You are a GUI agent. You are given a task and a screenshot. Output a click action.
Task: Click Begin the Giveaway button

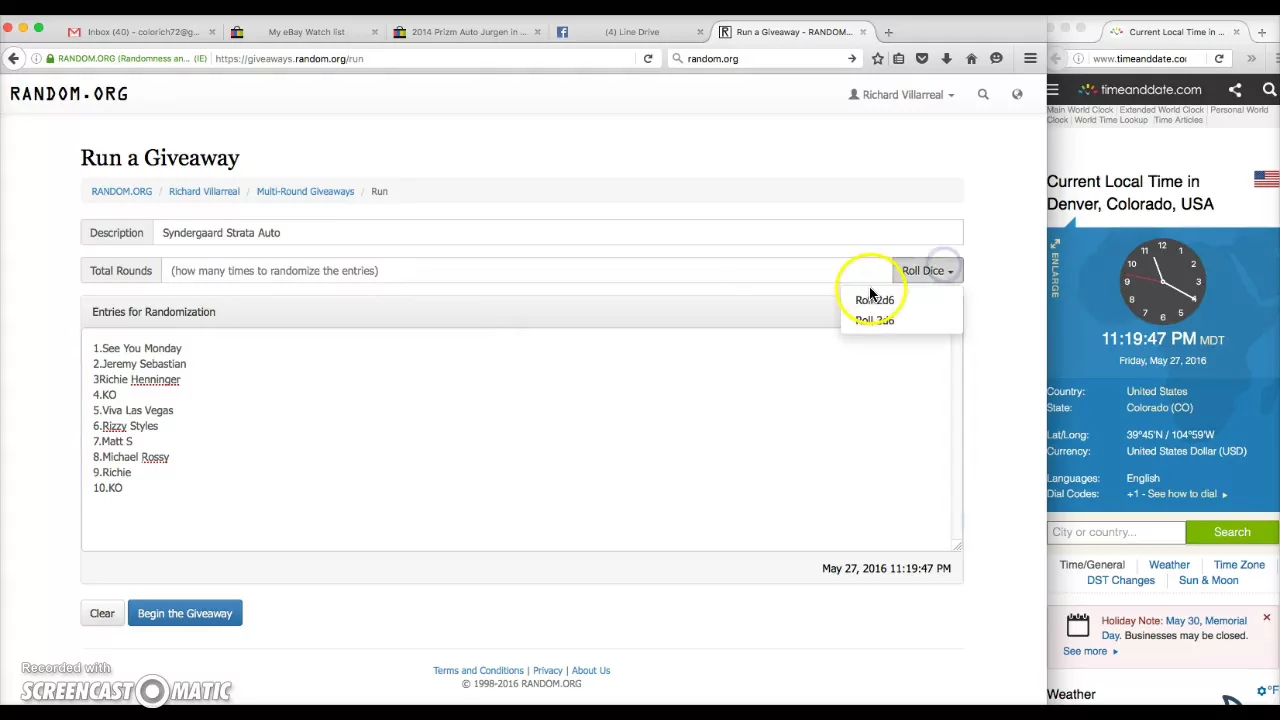point(185,614)
